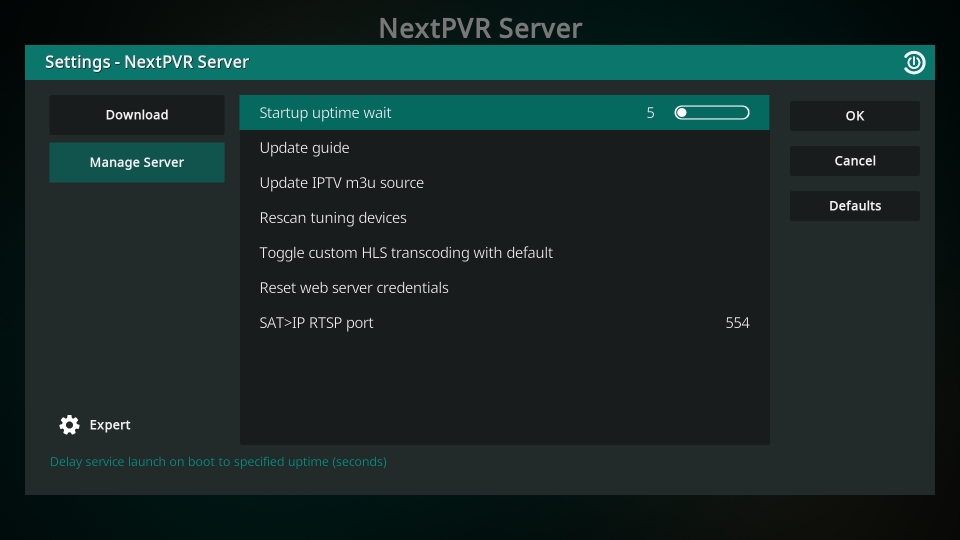Click the Startup uptime wait slider track
960x540 pixels.
(x=712, y=113)
